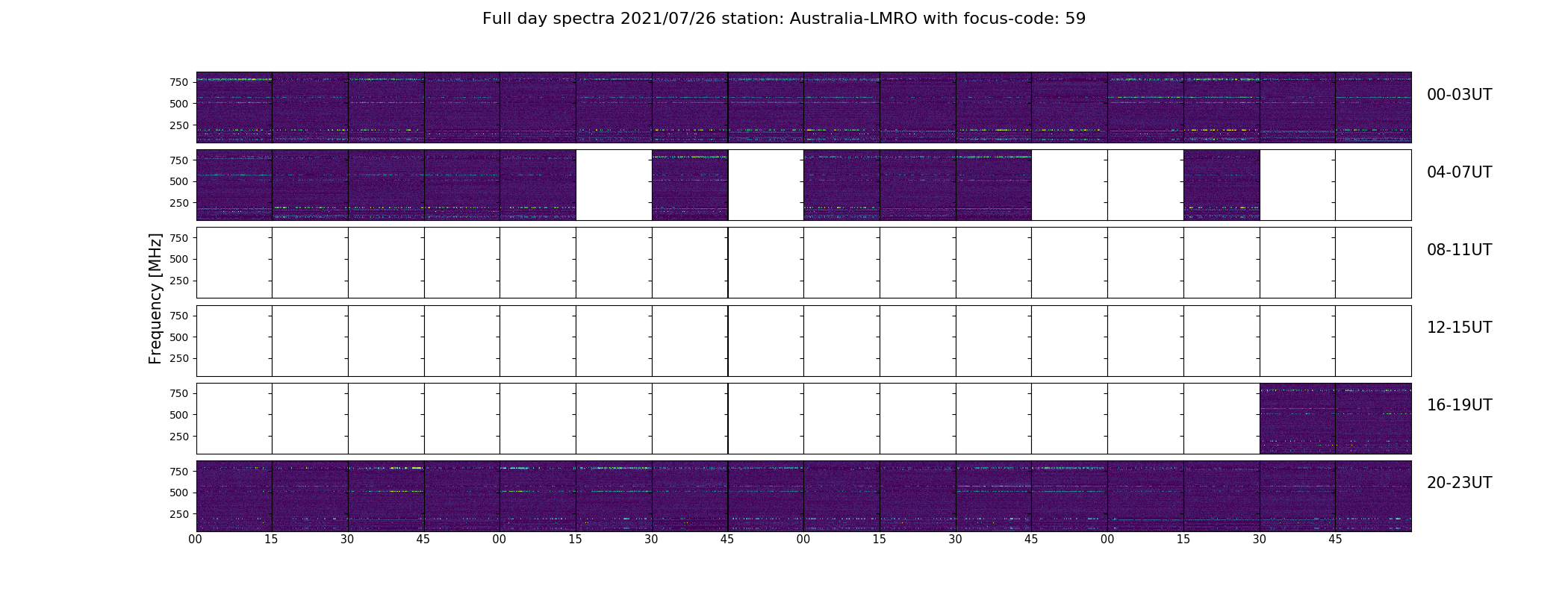Click the 750 tick label of the 04-07UT row
The width and height of the screenshot is (1568, 597).
(x=178, y=160)
